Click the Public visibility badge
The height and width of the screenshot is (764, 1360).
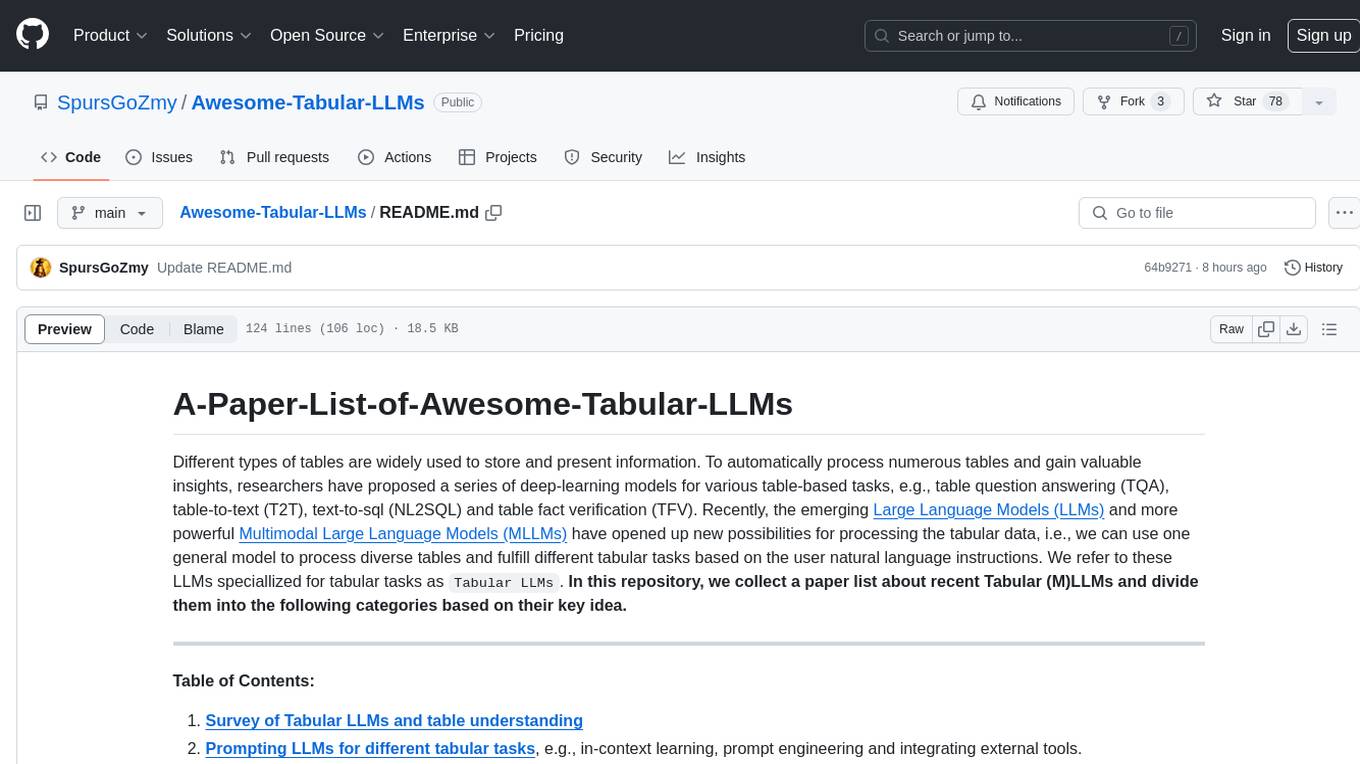point(458,102)
